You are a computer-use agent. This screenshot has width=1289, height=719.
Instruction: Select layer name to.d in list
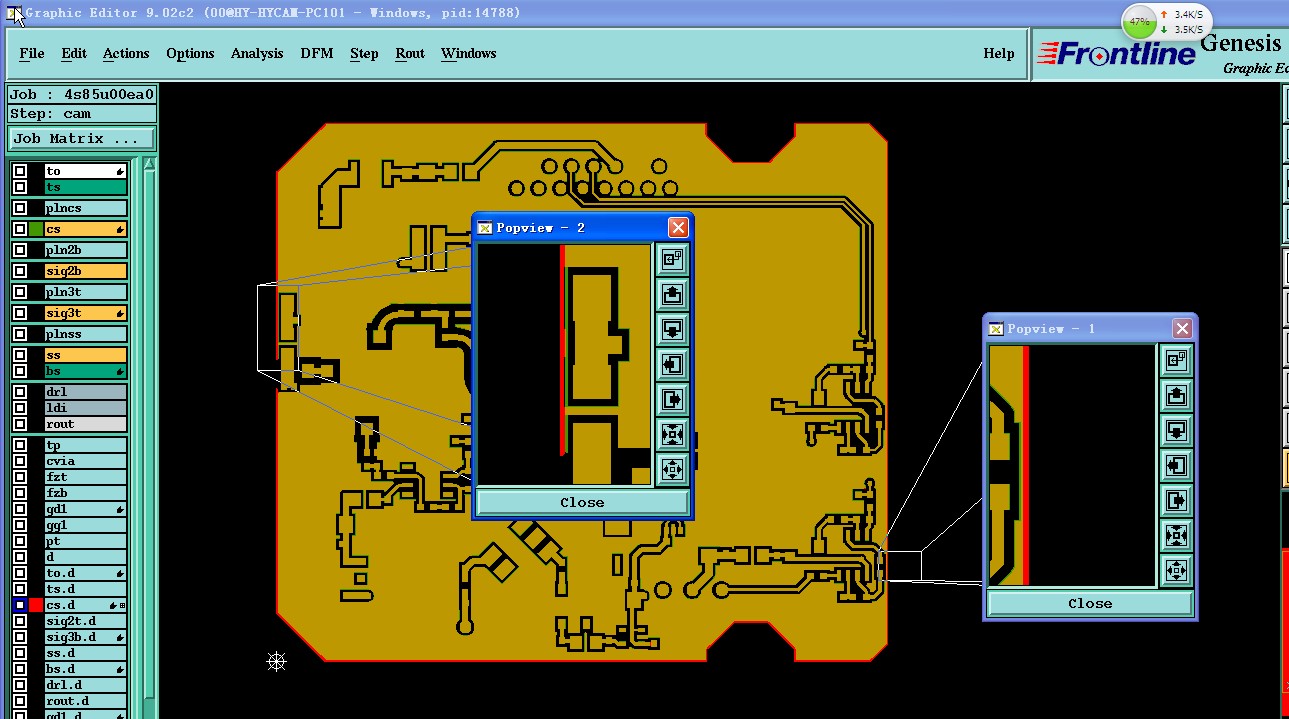86,573
